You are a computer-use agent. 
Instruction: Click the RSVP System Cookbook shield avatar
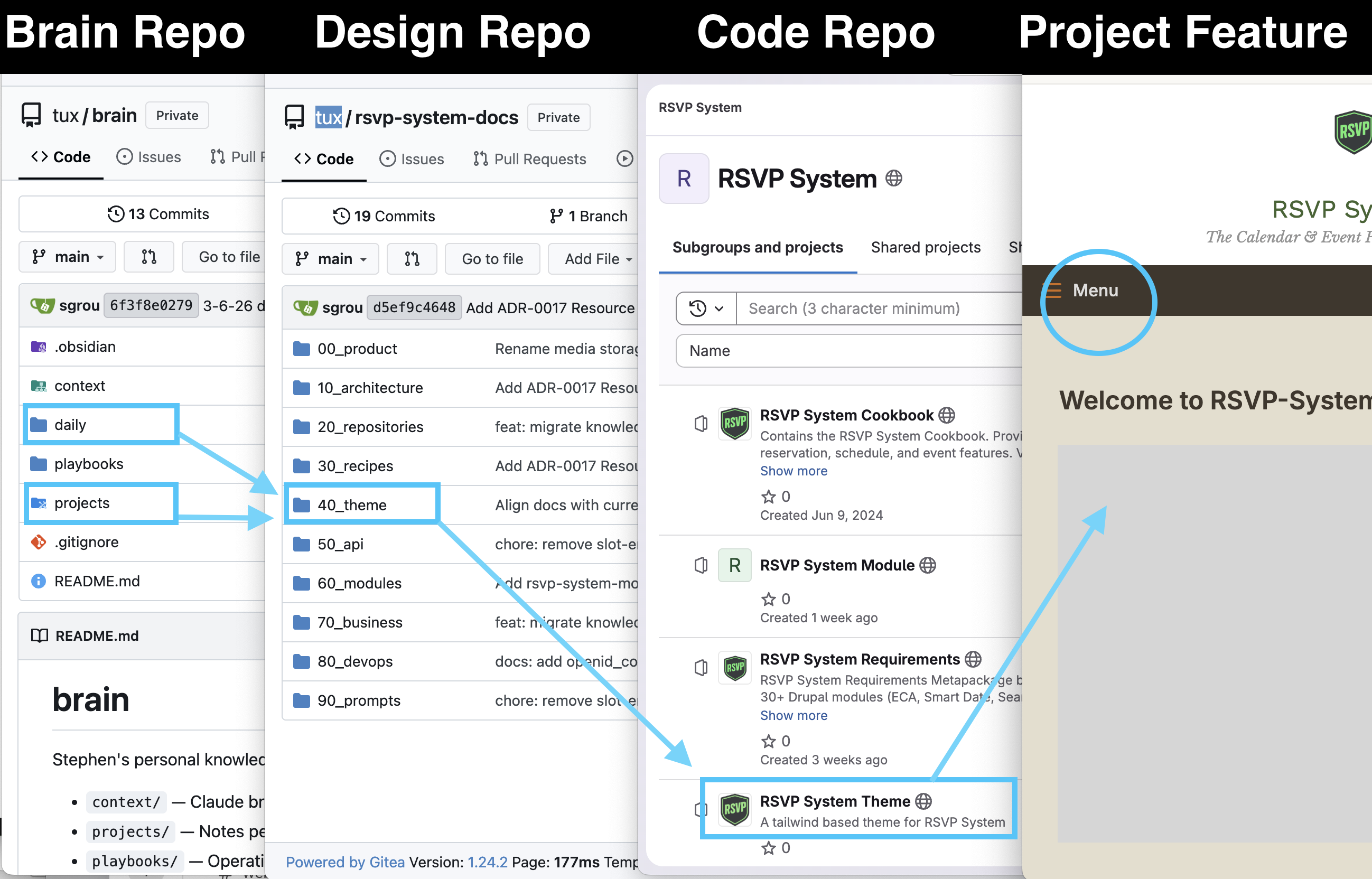tap(734, 423)
